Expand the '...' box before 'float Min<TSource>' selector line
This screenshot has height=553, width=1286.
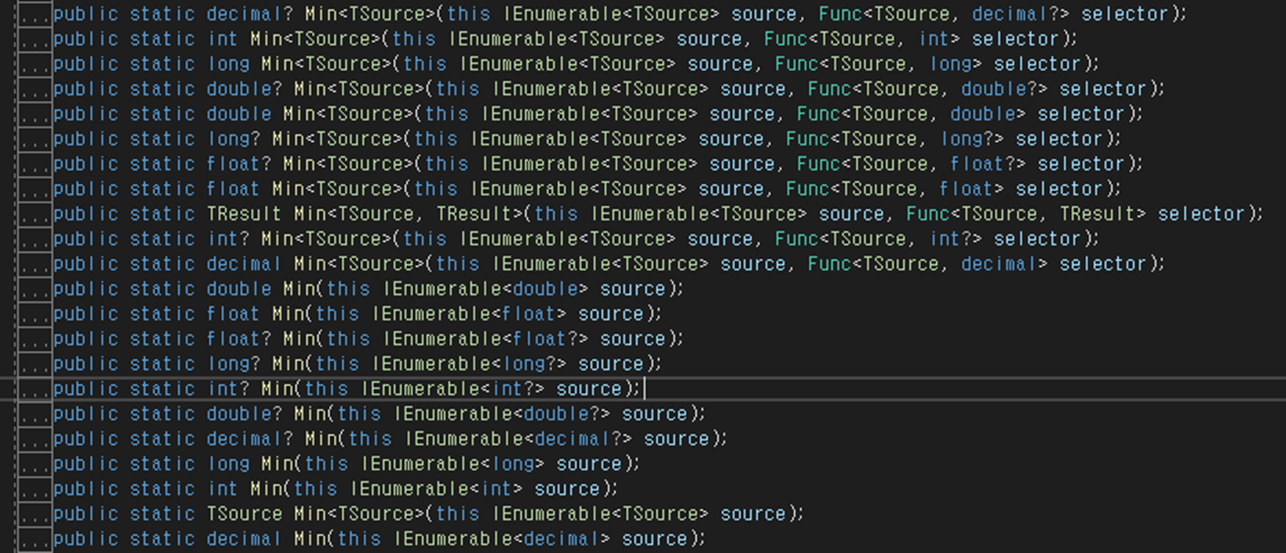pyautogui.click(x=36, y=190)
